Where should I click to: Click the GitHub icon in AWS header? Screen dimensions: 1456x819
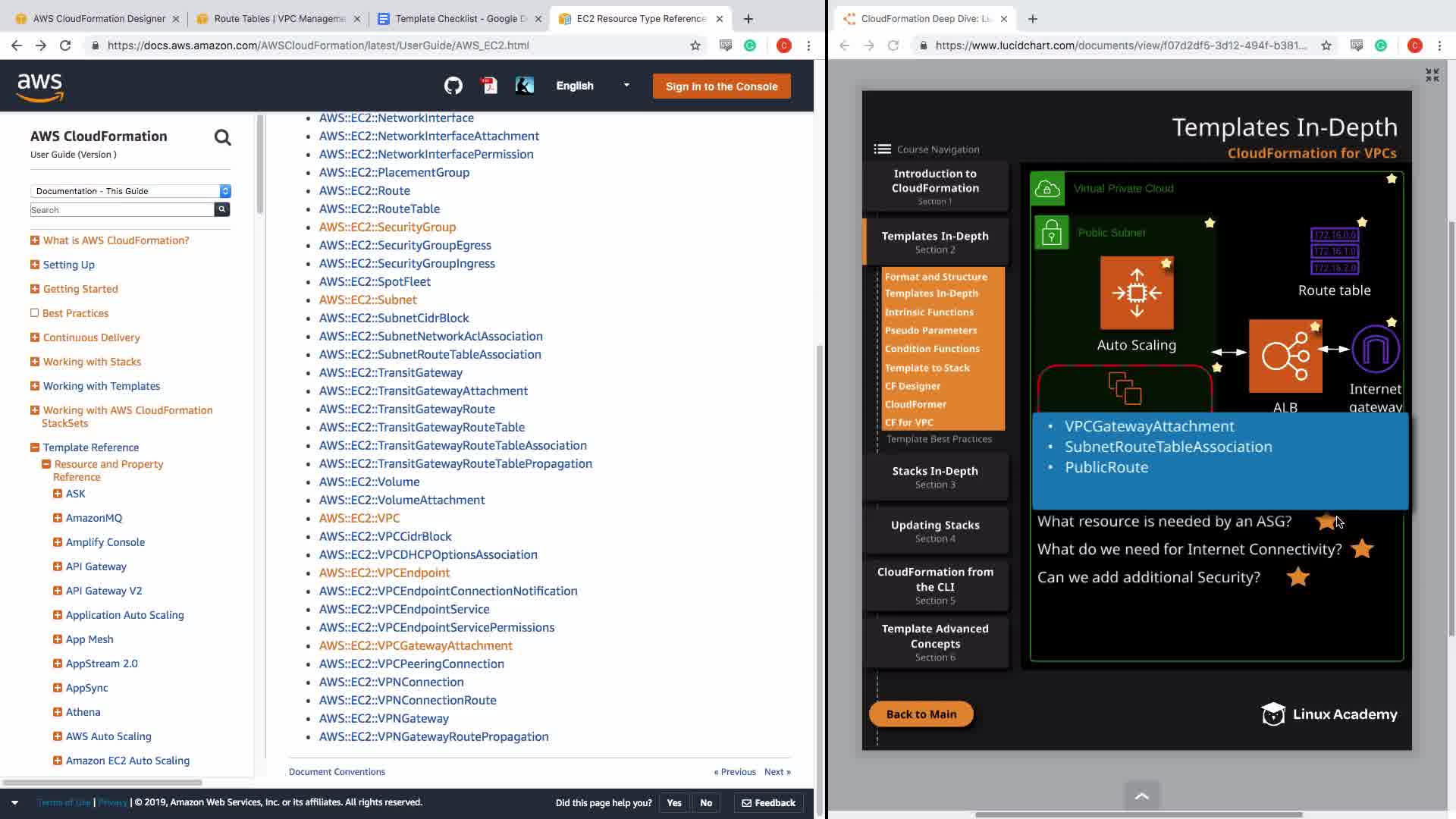click(453, 86)
